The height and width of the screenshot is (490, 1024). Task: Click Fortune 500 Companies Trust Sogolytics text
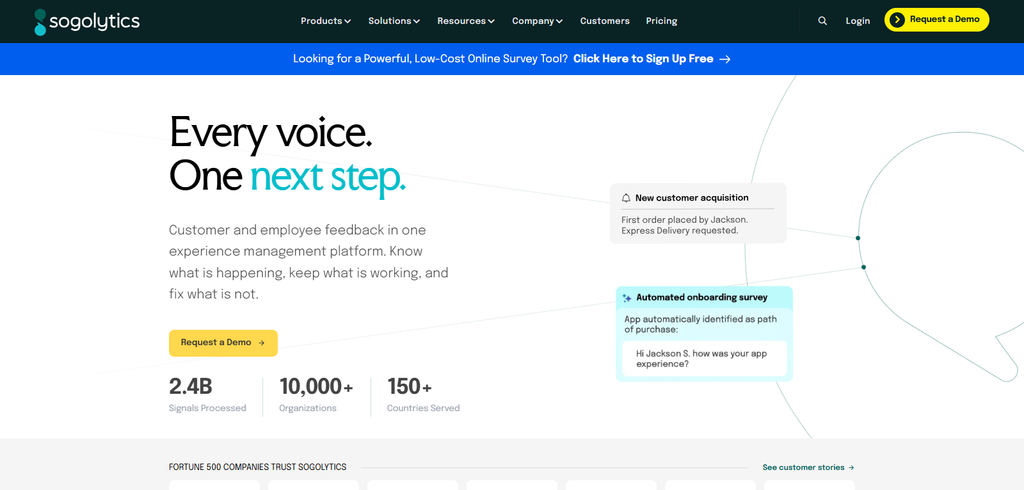pos(257,467)
